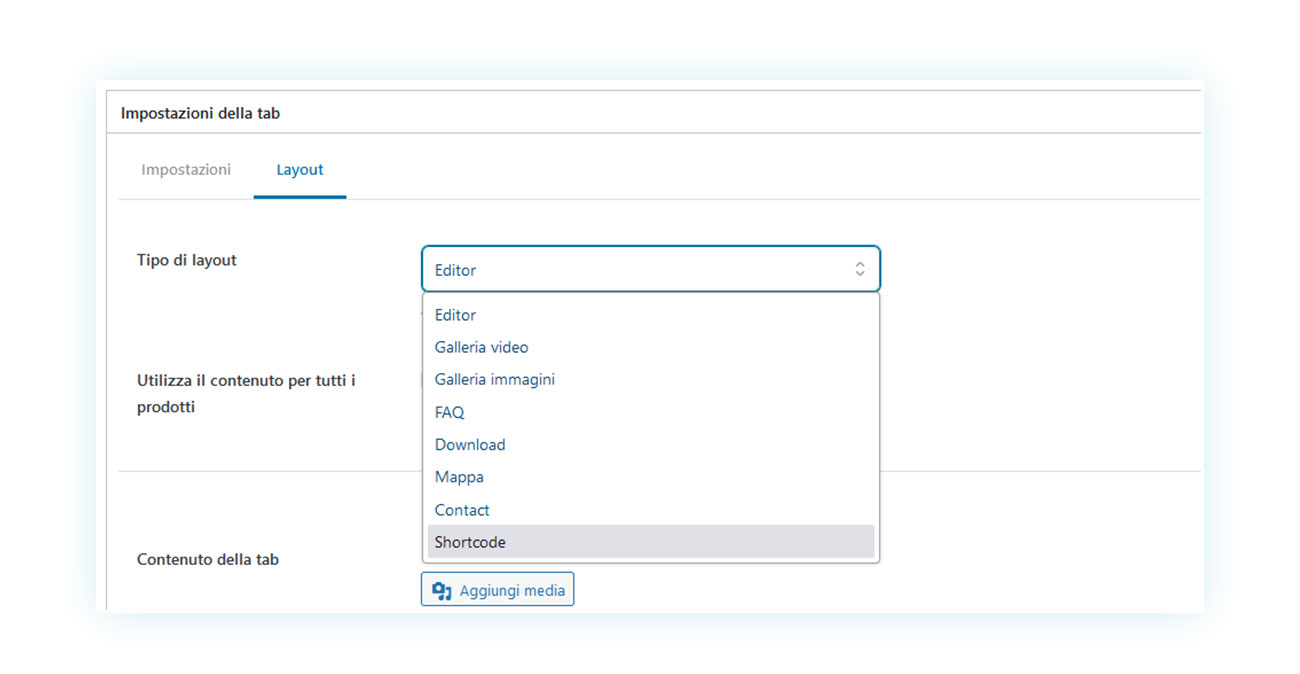Switch to the Impostazioni tab
The height and width of the screenshot is (674, 1300).
(x=186, y=169)
